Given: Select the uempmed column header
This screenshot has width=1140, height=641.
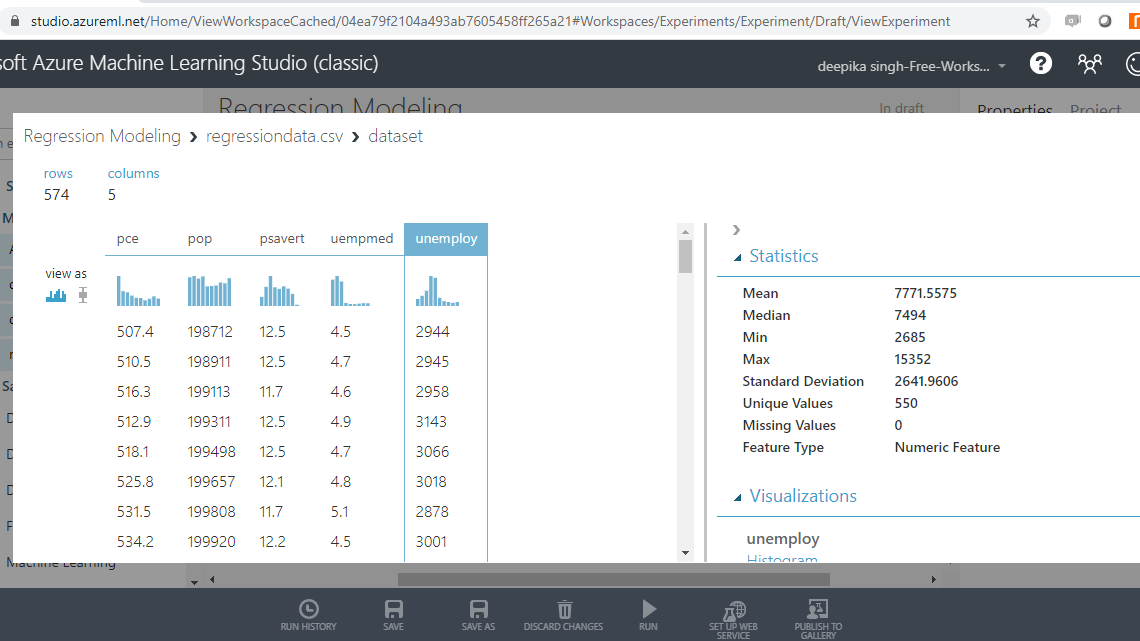Looking at the screenshot, I should (362, 238).
